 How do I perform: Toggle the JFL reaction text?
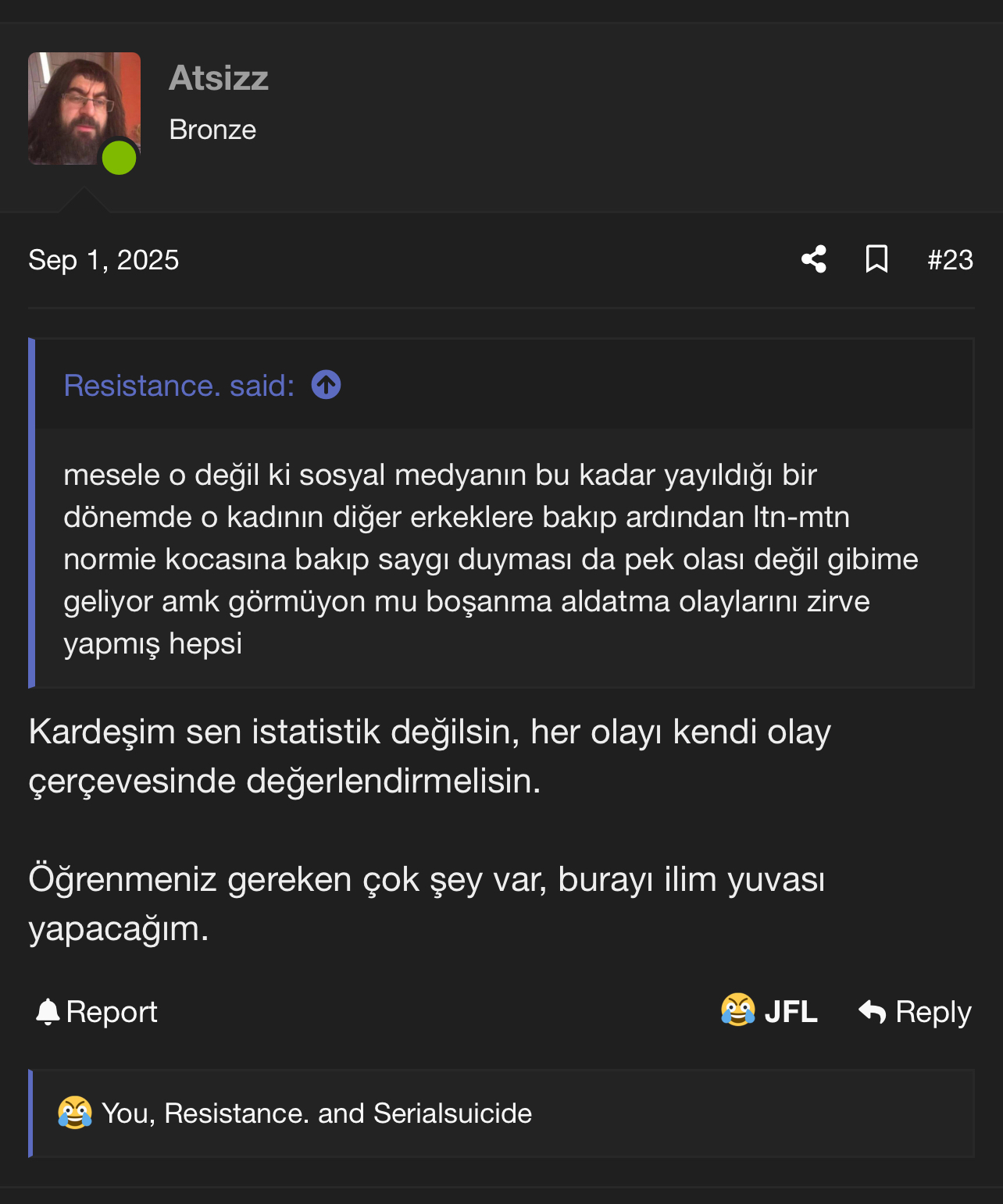tap(791, 1012)
